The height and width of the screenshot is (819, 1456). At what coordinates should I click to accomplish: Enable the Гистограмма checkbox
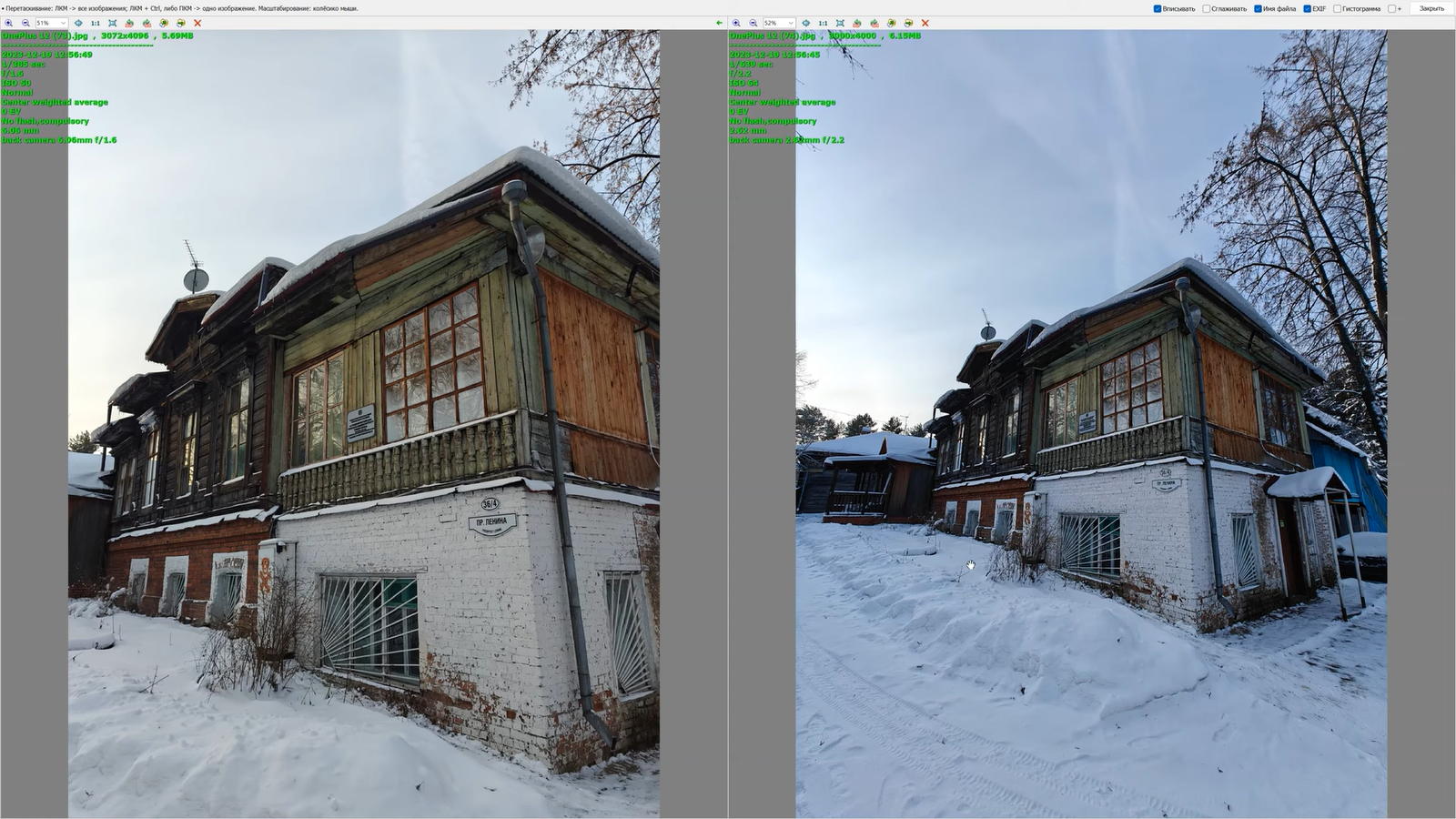coord(1338,9)
